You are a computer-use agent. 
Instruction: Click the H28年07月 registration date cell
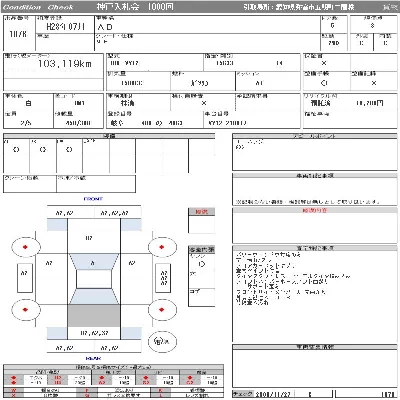pos(65,26)
